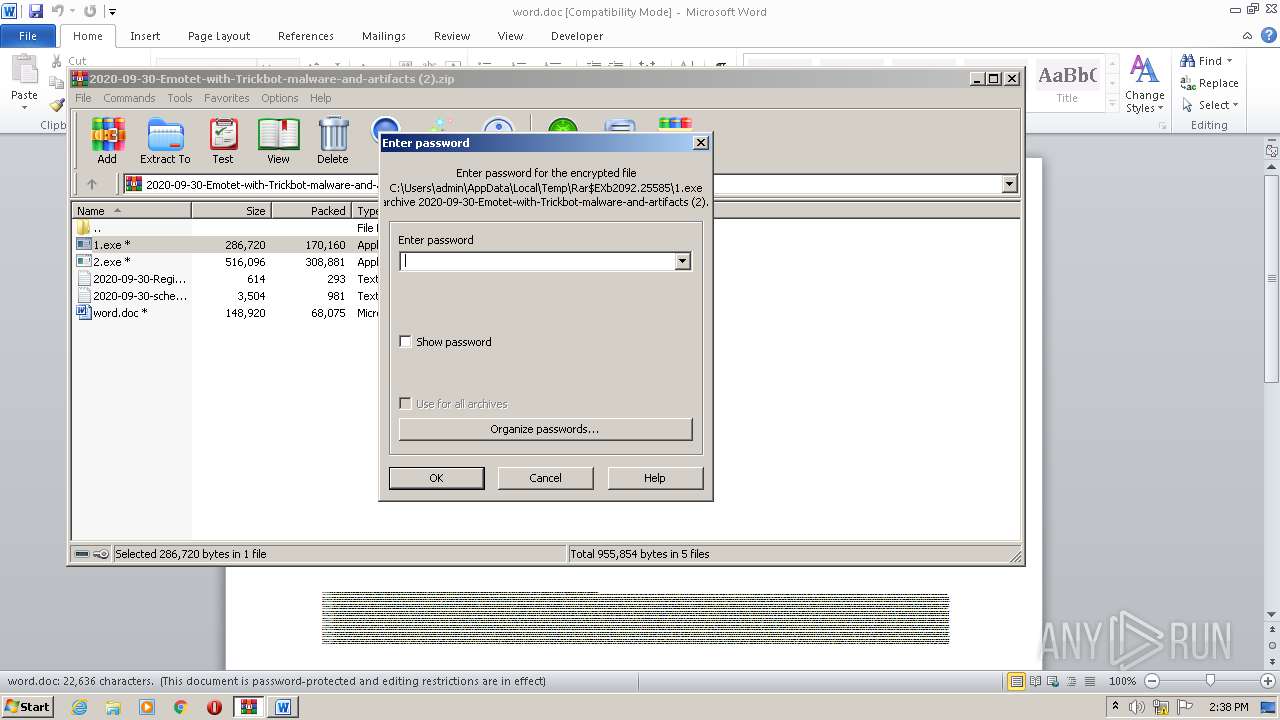Click the Paste clipboard icon in Word

tap(24, 70)
